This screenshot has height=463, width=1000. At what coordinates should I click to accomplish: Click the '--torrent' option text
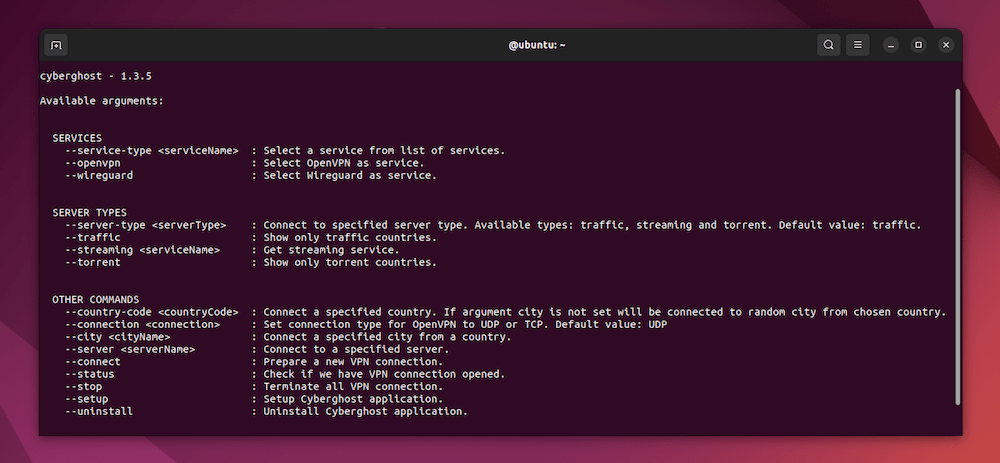coord(92,262)
